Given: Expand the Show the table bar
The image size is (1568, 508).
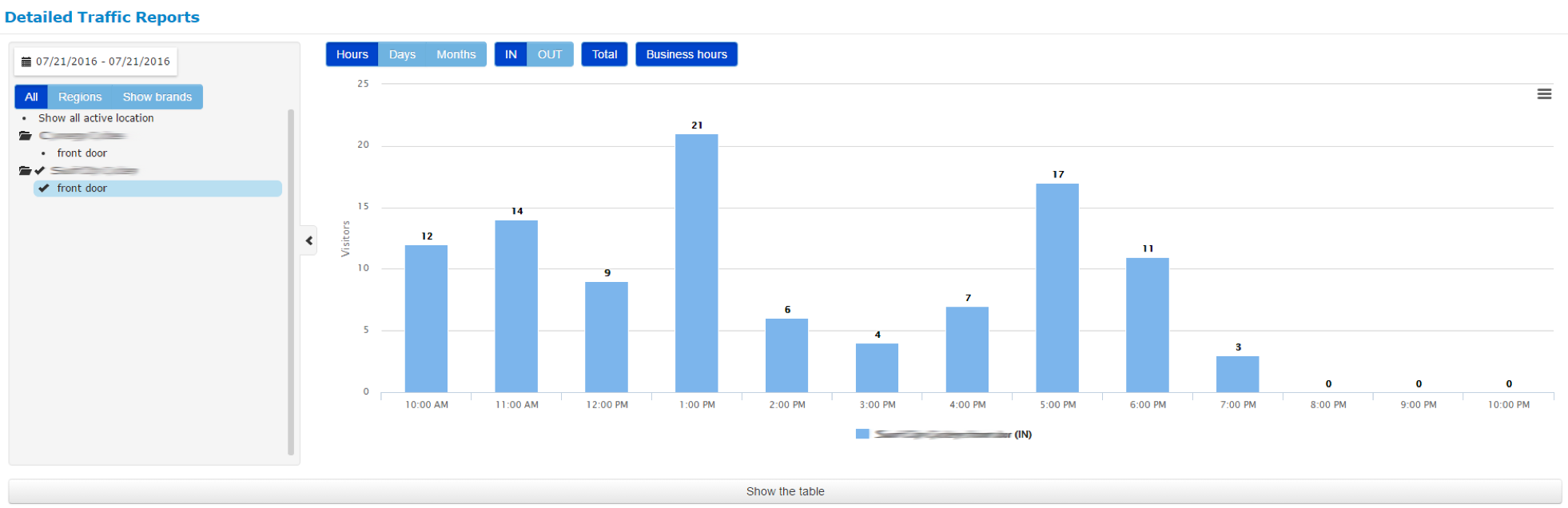Looking at the screenshot, I should pos(785,491).
